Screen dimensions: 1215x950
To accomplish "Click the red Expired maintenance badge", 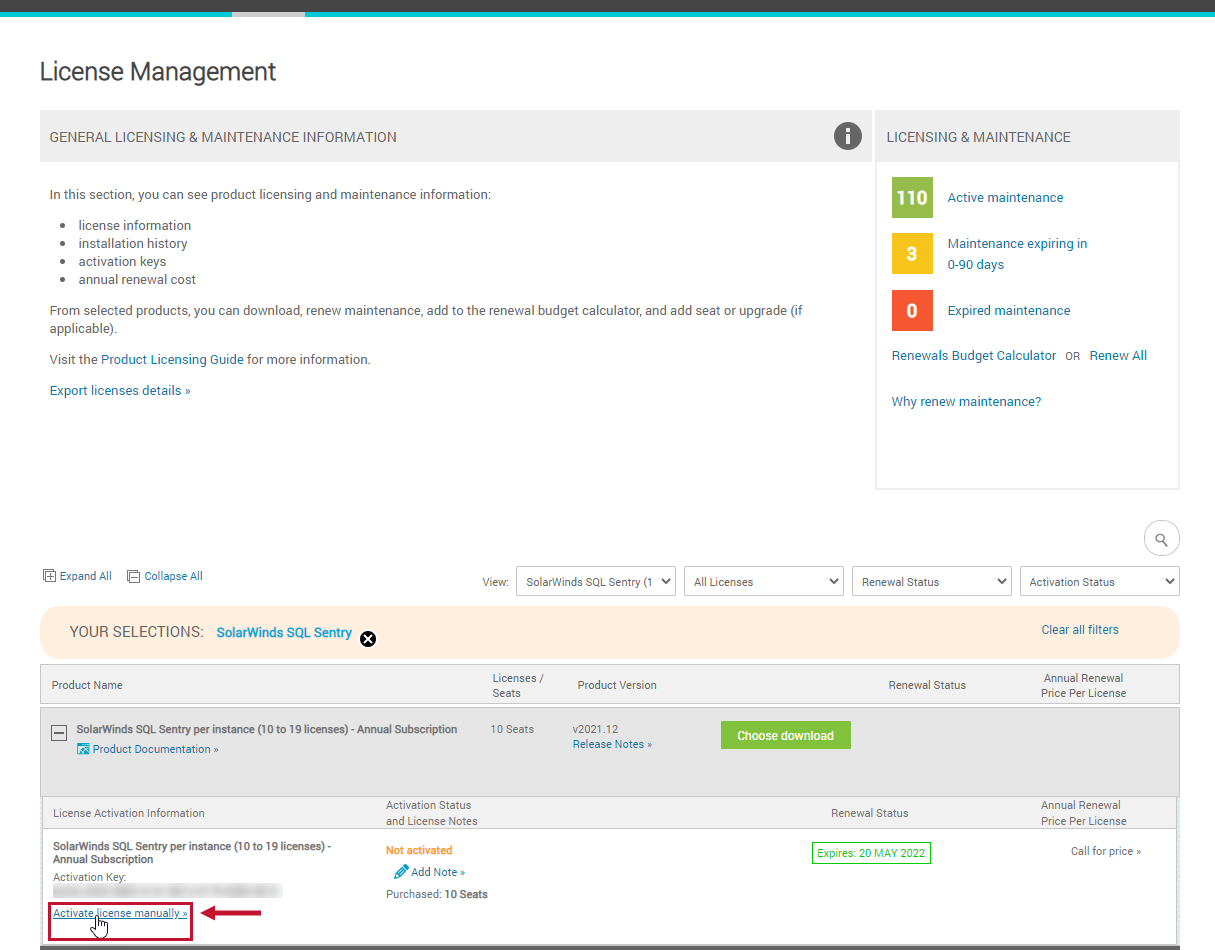I will click(x=911, y=310).
